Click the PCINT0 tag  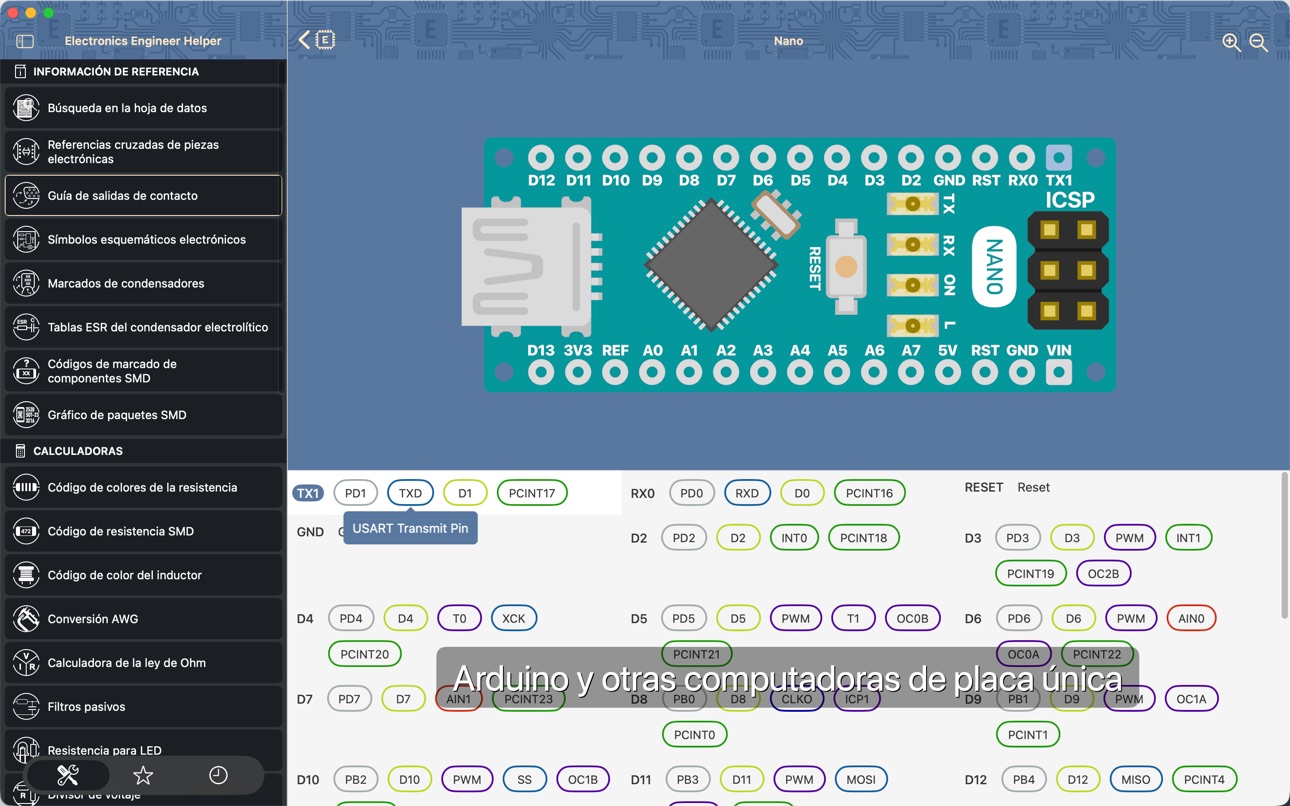(x=694, y=735)
